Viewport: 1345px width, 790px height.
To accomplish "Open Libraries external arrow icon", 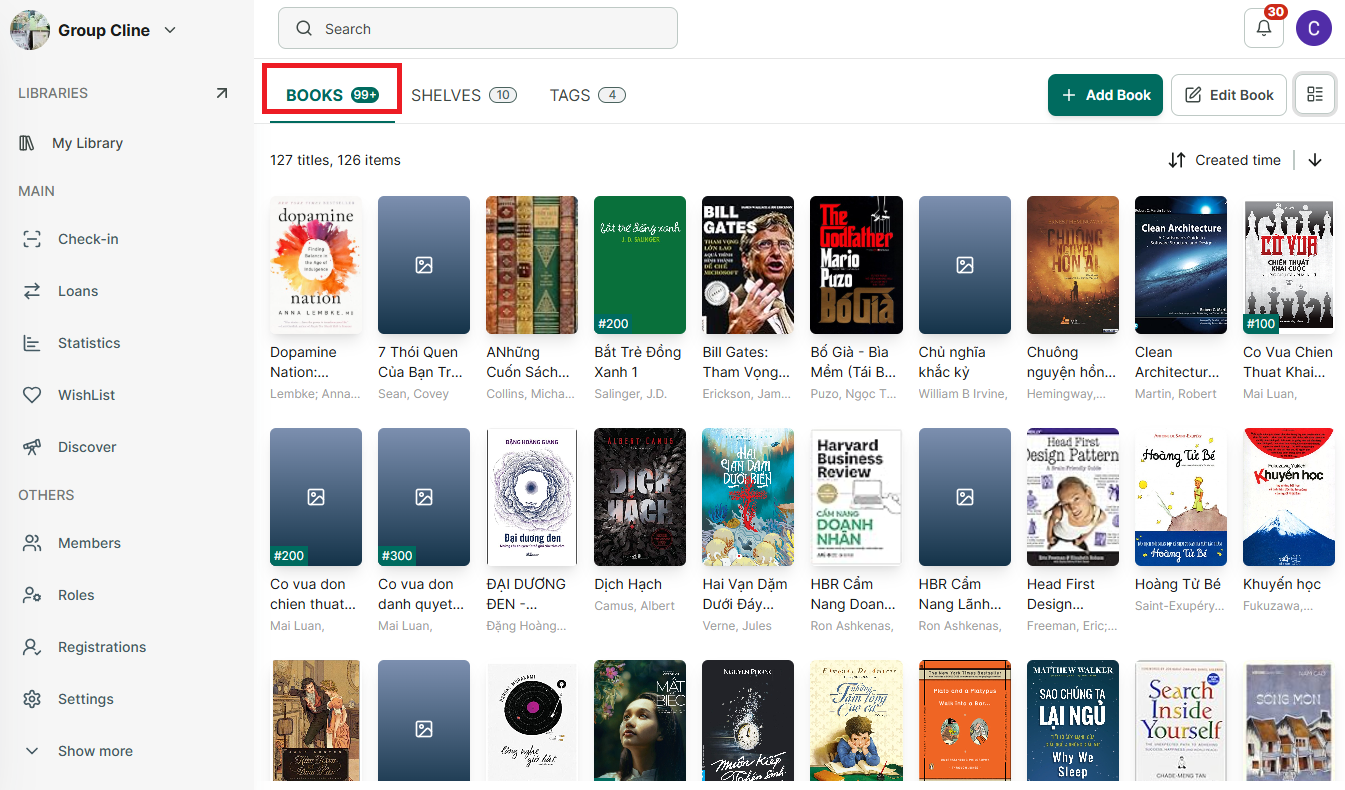I will pyautogui.click(x=222, y=93).
